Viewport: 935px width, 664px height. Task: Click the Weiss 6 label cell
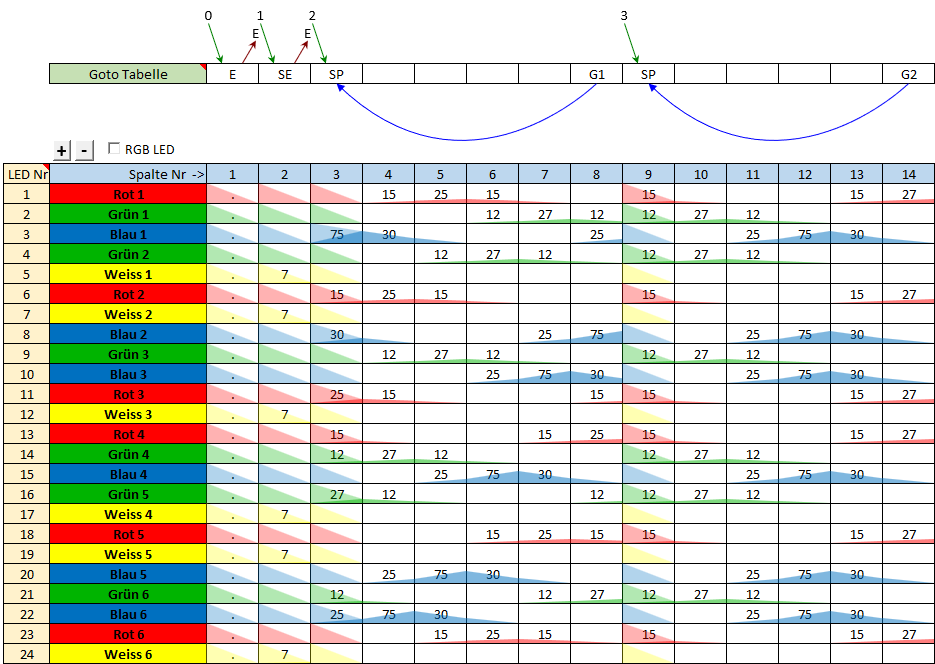pyautogui.click(x=128, y=654)
